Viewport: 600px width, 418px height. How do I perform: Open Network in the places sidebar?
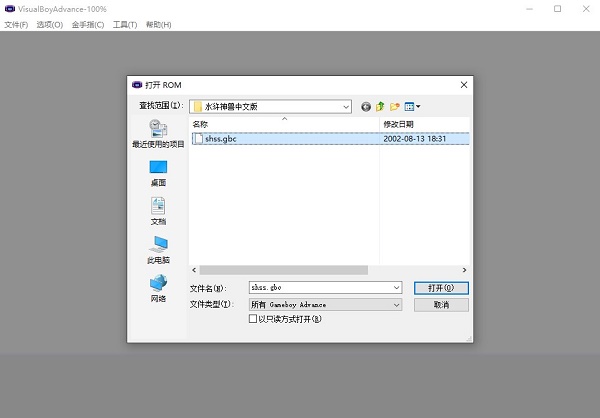point(158,289)
